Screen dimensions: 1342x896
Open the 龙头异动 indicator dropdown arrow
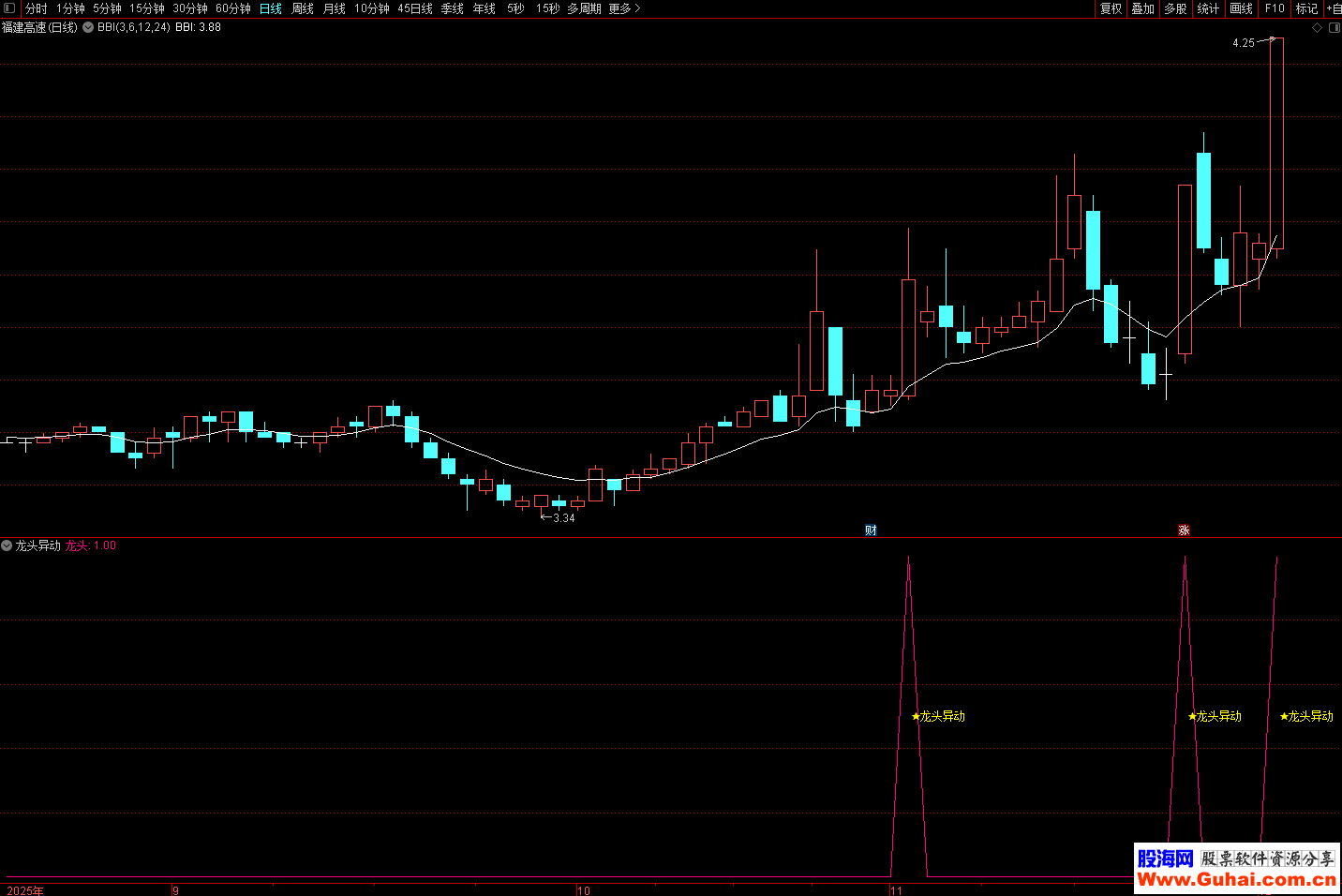point(7,545)
